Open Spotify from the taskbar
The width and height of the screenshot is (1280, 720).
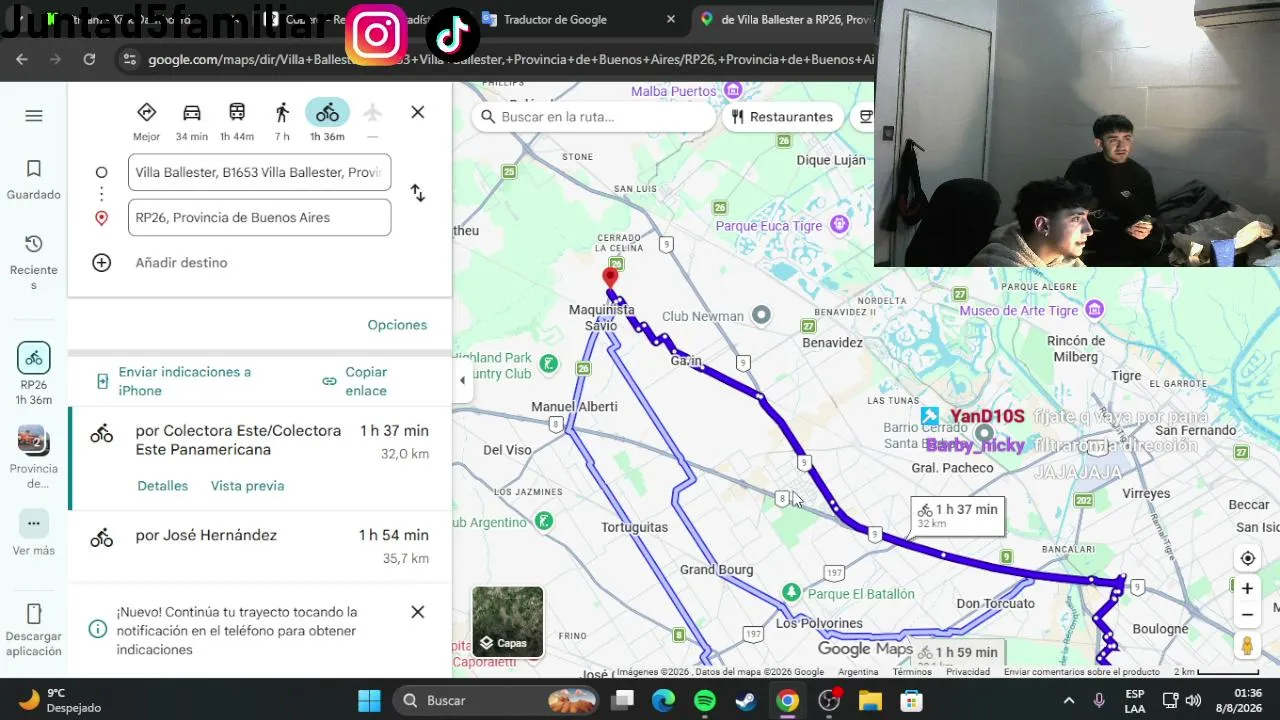705,700
